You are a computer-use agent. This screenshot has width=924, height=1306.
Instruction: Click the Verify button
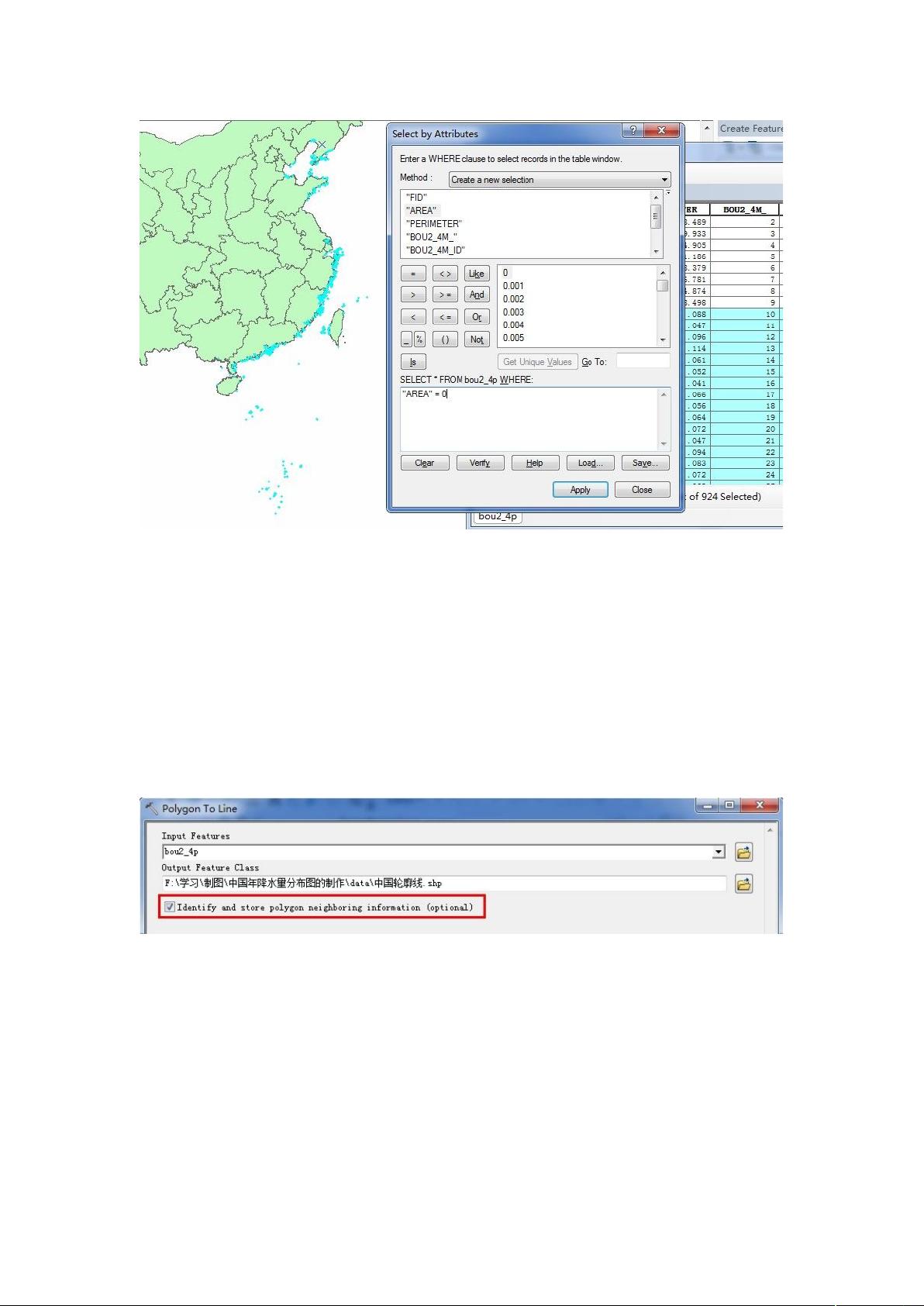[480, 463]
